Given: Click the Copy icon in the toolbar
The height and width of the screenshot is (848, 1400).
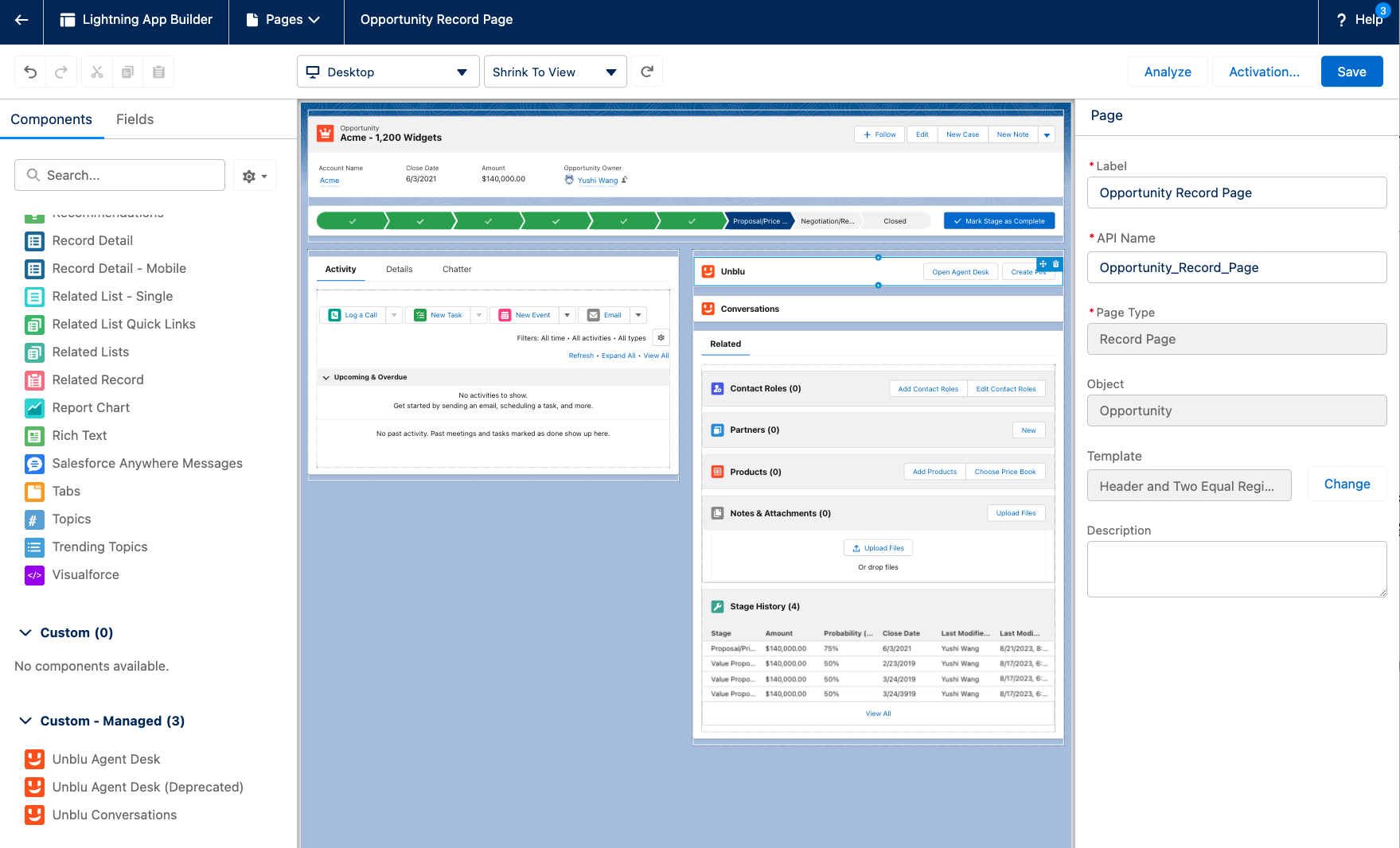Looking at the screenshot, I should click(127, 72).
